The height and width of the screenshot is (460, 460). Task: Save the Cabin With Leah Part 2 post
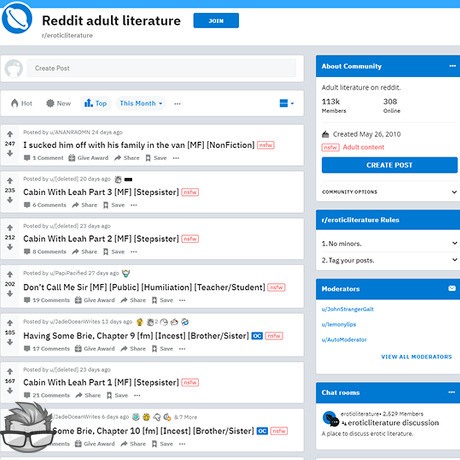coord(114,252)
